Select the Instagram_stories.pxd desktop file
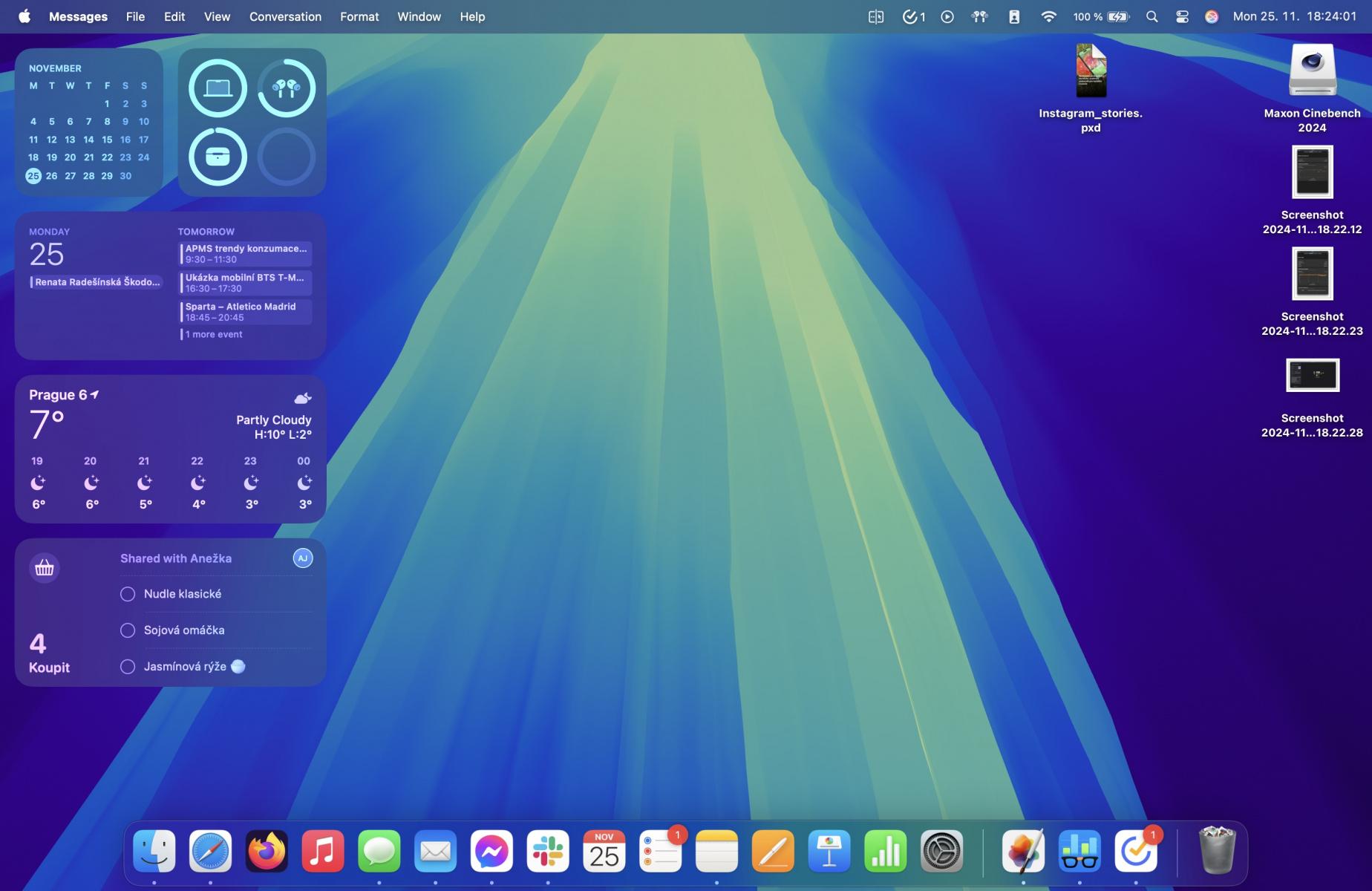The height and width of the screenshot is (891, 1372). pos(1091,71)
